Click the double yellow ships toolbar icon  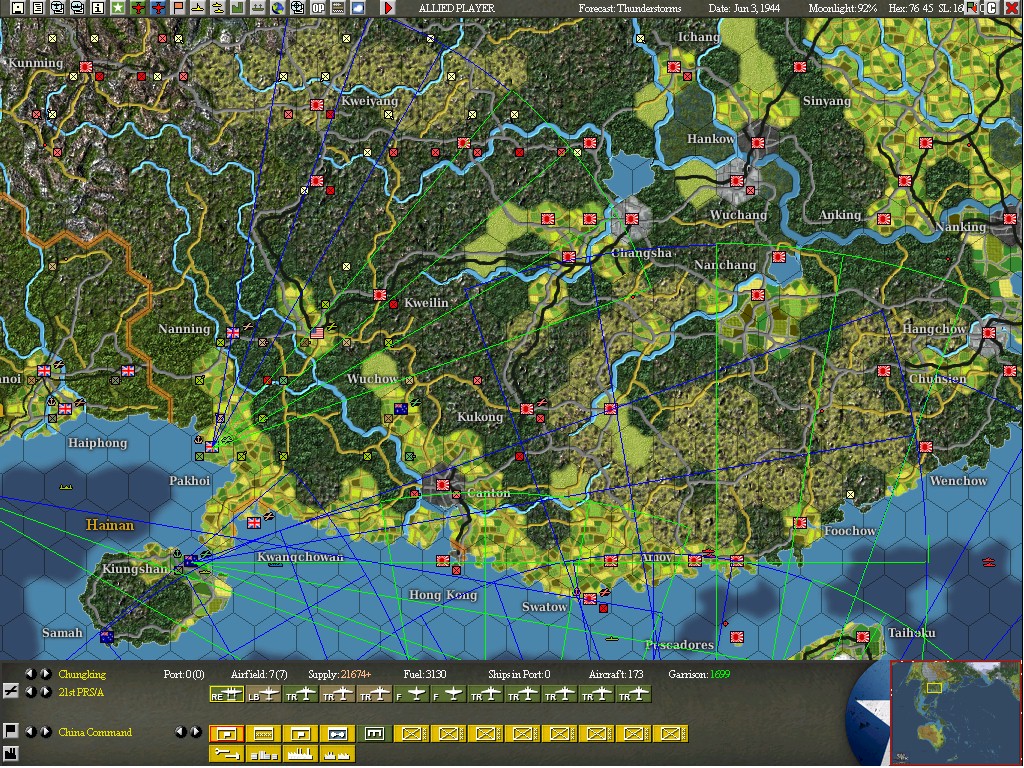point(217,8)
